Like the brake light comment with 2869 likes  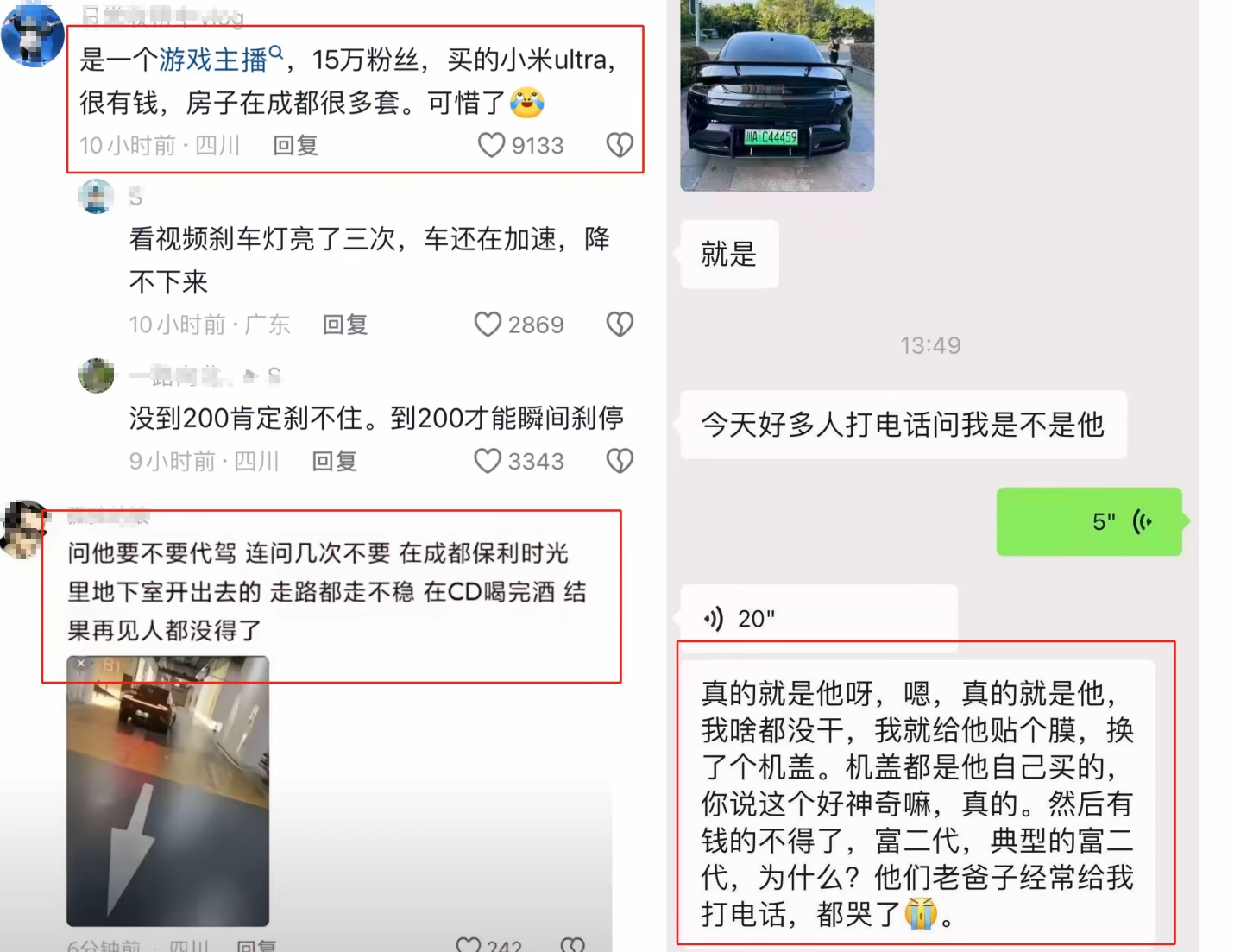point(488,325)
